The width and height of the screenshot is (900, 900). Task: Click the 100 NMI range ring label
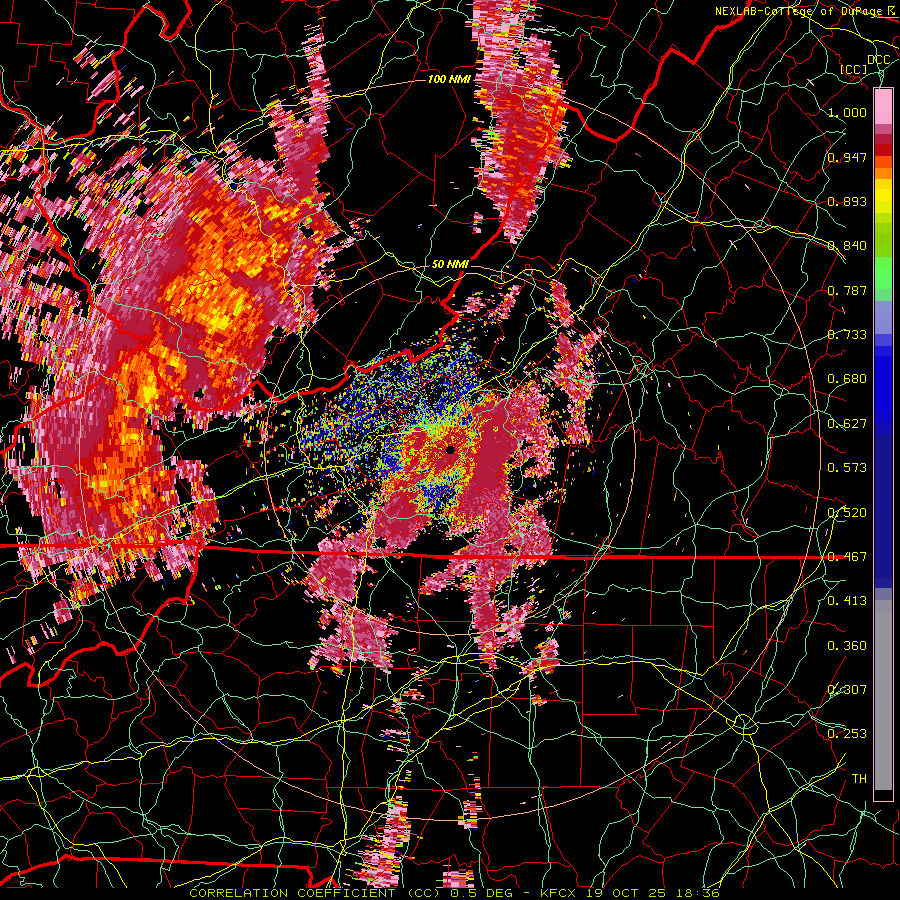(449, 79)
